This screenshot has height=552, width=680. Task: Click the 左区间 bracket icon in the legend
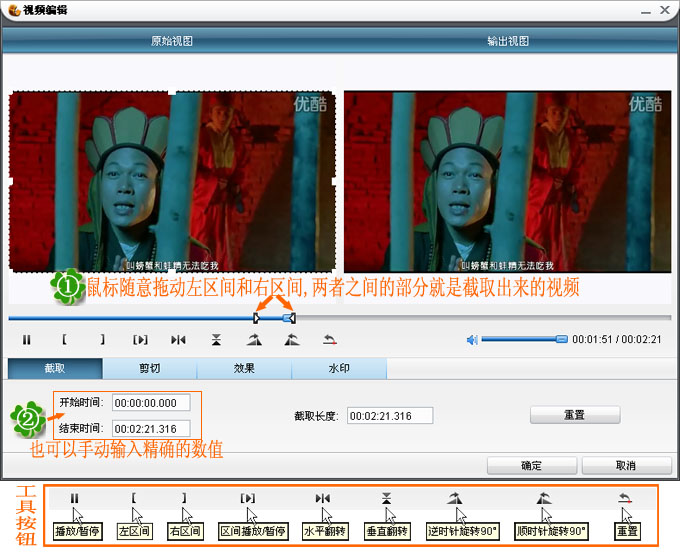(134, 498)
